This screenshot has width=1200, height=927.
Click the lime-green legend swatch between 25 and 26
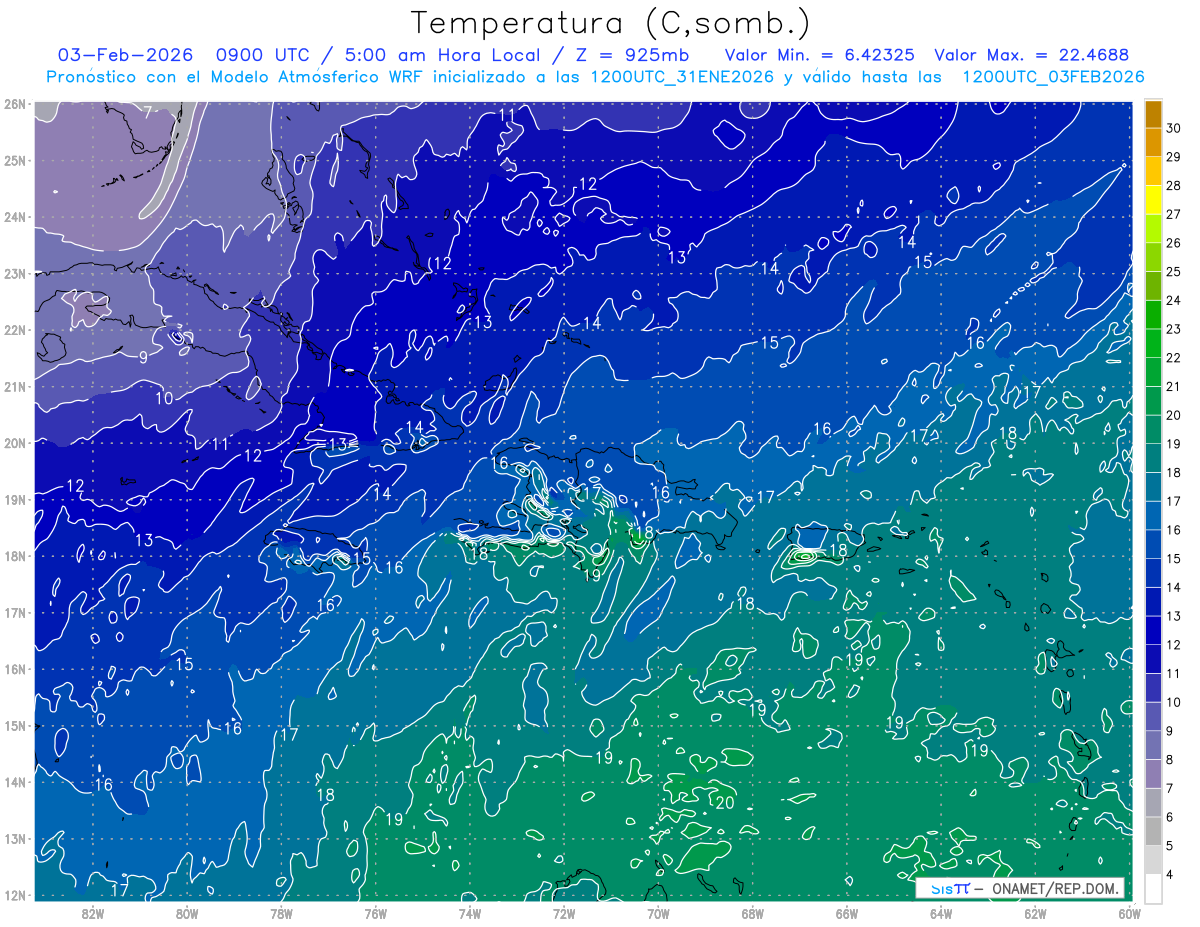pyautogui.click(x=1154, y=257)
